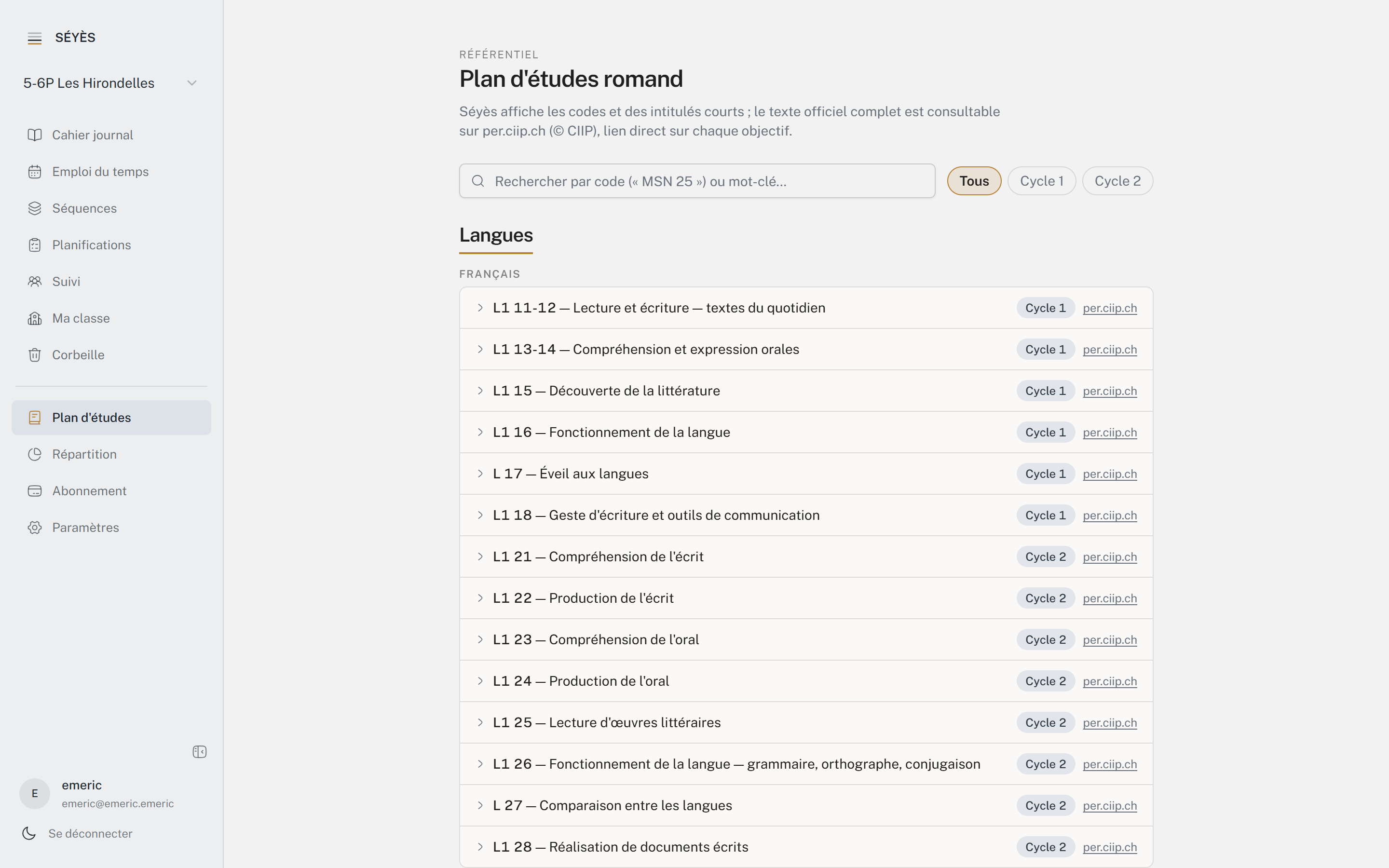Screen dimensions: 1389x868
Task: Open the Cahier journal book icon
Action: coord(34,135)
